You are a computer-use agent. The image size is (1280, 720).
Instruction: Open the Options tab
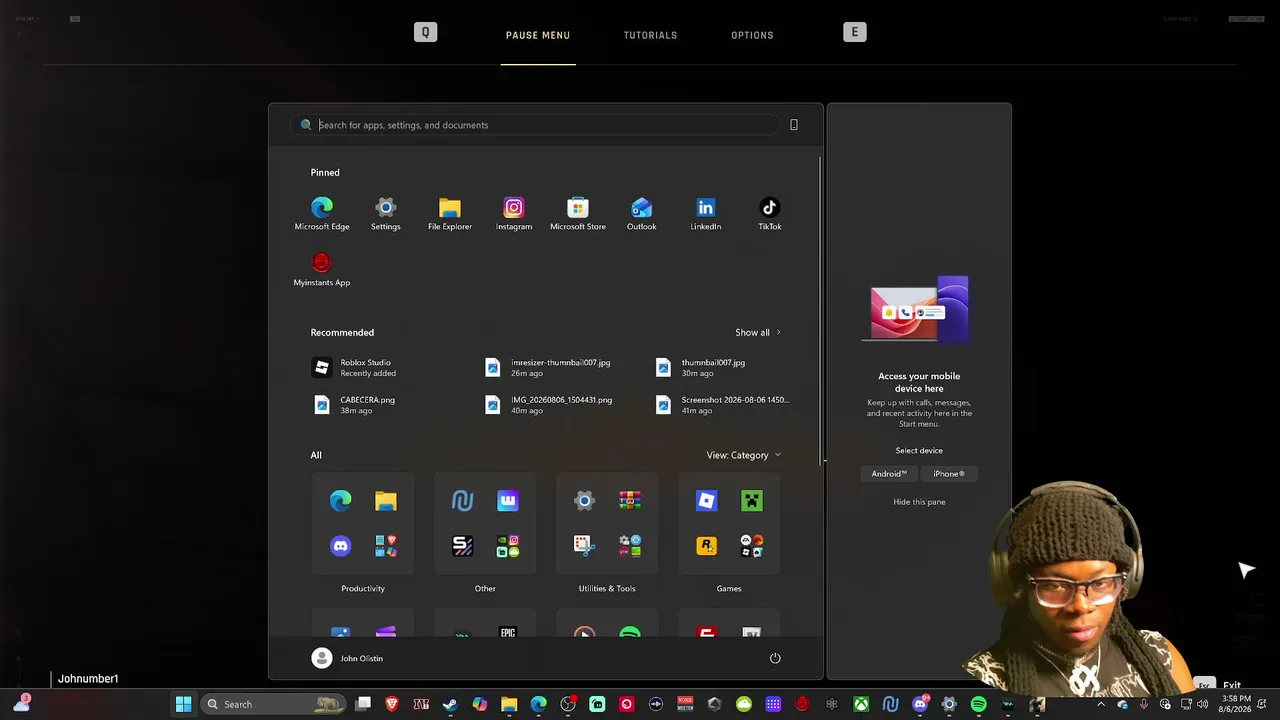click(753, 35)
